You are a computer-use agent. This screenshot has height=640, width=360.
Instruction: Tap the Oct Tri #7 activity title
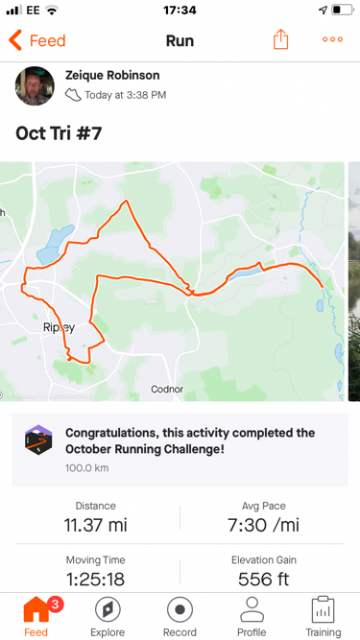pyautogui.click(x=58, y=133)
